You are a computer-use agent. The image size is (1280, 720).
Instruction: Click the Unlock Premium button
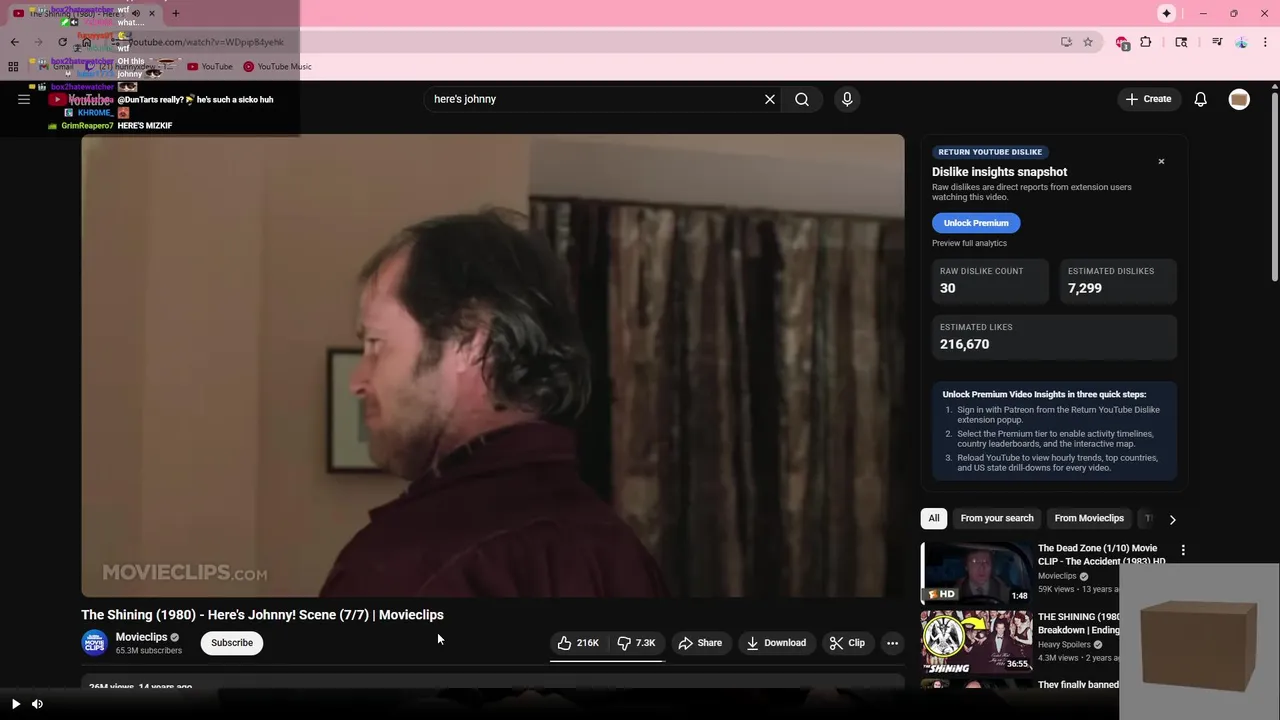point(976,223)
